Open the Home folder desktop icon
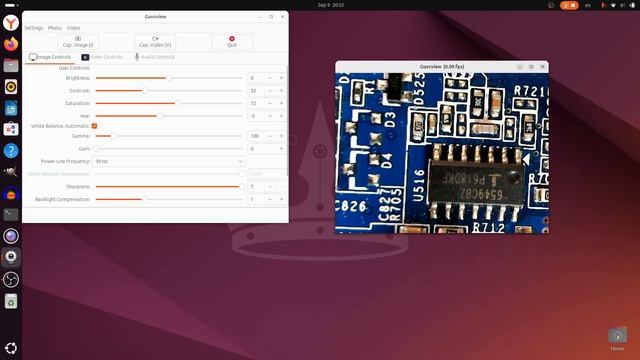The image size is (640, 360). click(617, 339)
